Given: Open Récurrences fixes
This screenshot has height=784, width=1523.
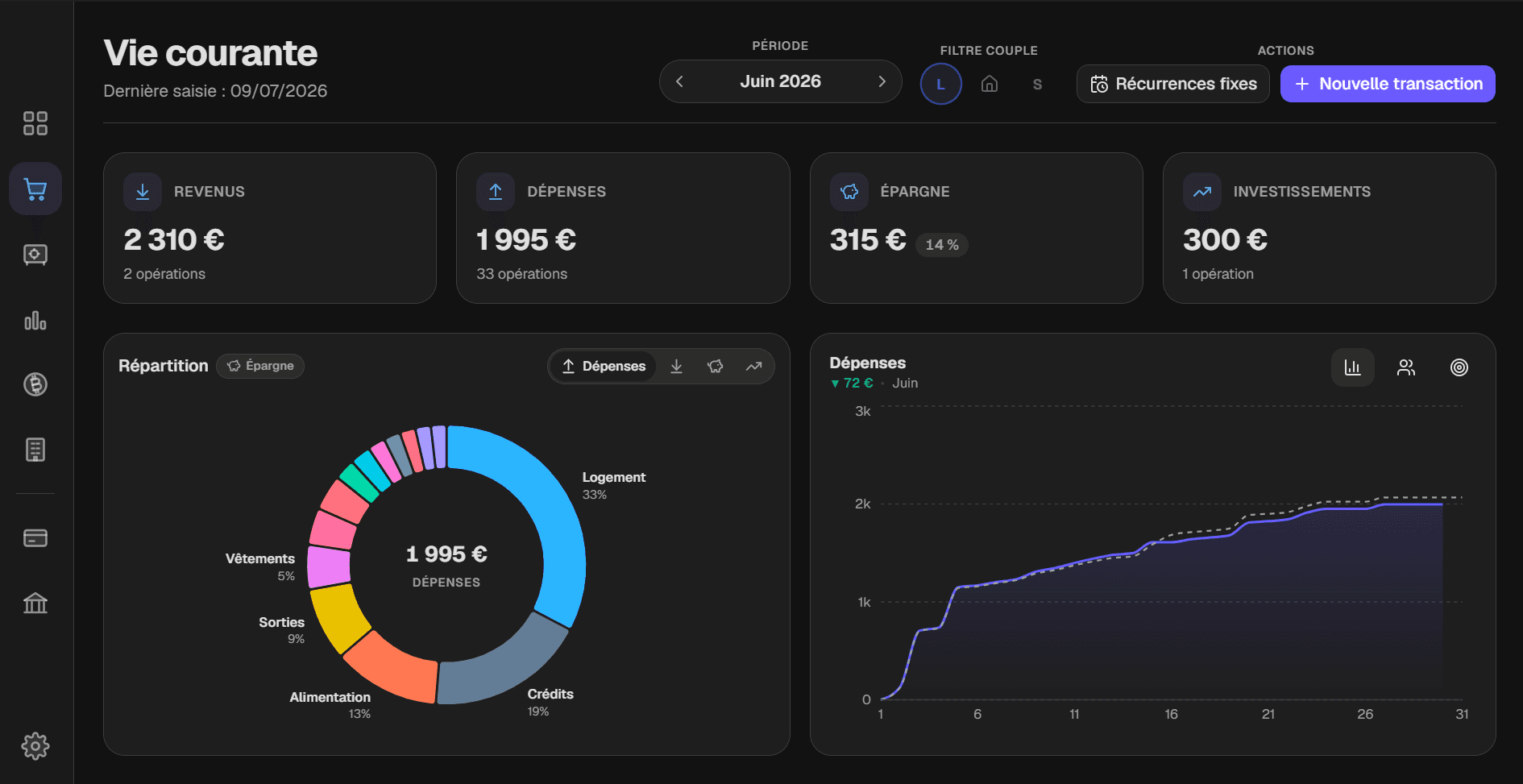Looking at the screenshot, I should click(1173, 84).
